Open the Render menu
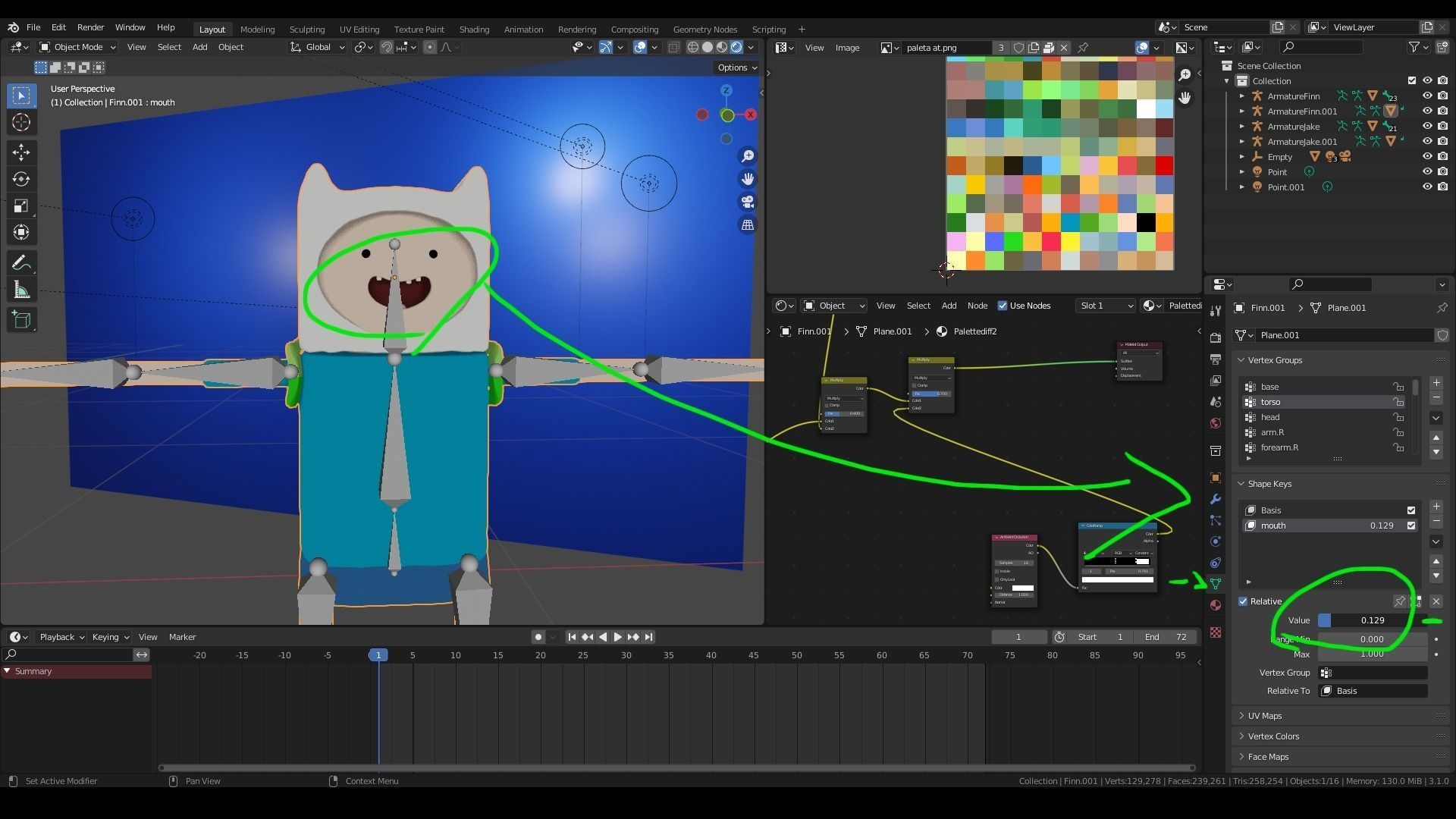Image resolution: width=1456 pixels, height=819 pixels. (90, 27)
